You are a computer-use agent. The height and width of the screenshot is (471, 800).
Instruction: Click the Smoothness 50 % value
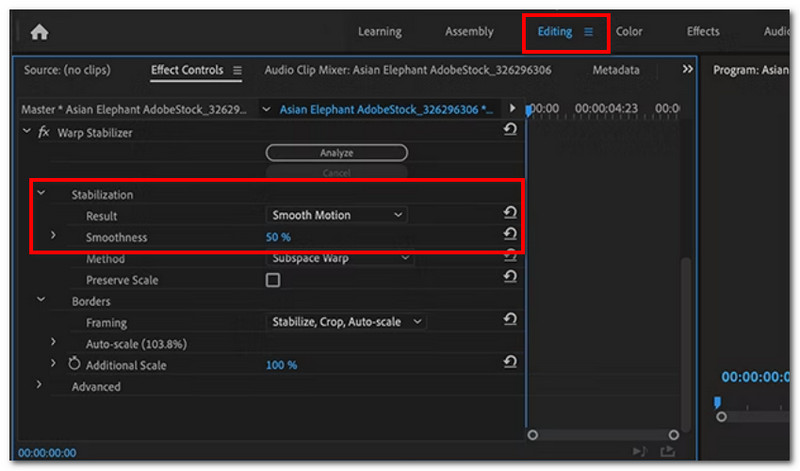278,237
